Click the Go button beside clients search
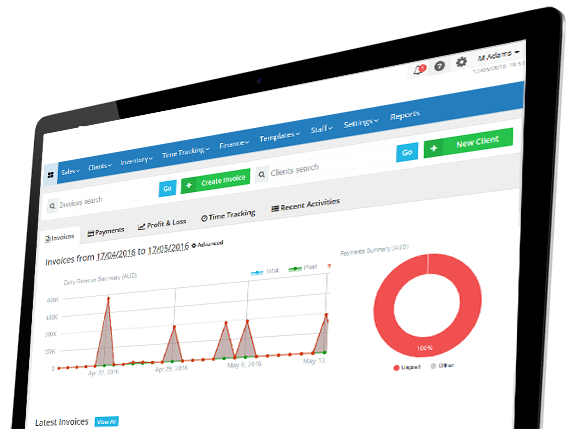Viewport: 576px width, 429px height. [407, 152]
